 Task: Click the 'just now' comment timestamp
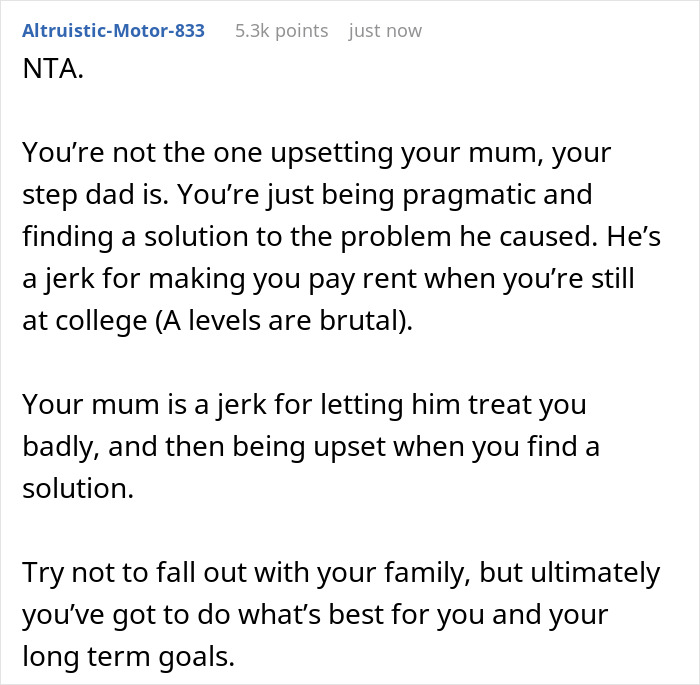[x=385, y=31]
